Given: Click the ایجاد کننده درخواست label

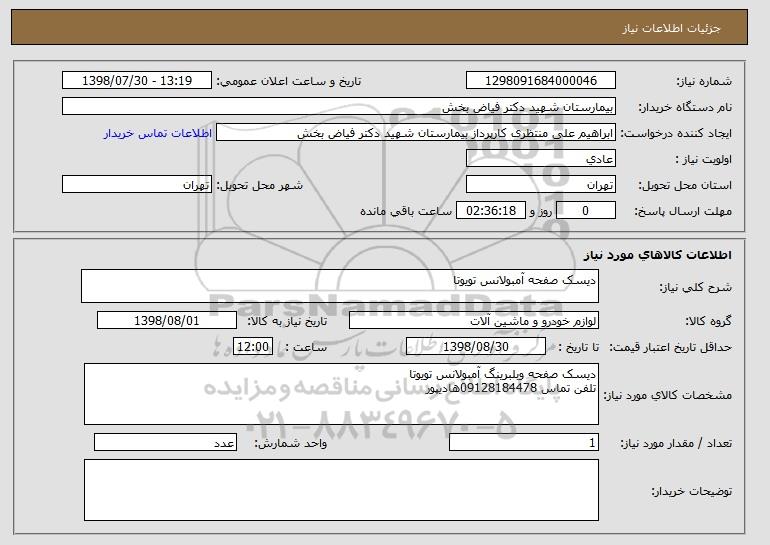Looking at the screenshot, I should point(676,134).
